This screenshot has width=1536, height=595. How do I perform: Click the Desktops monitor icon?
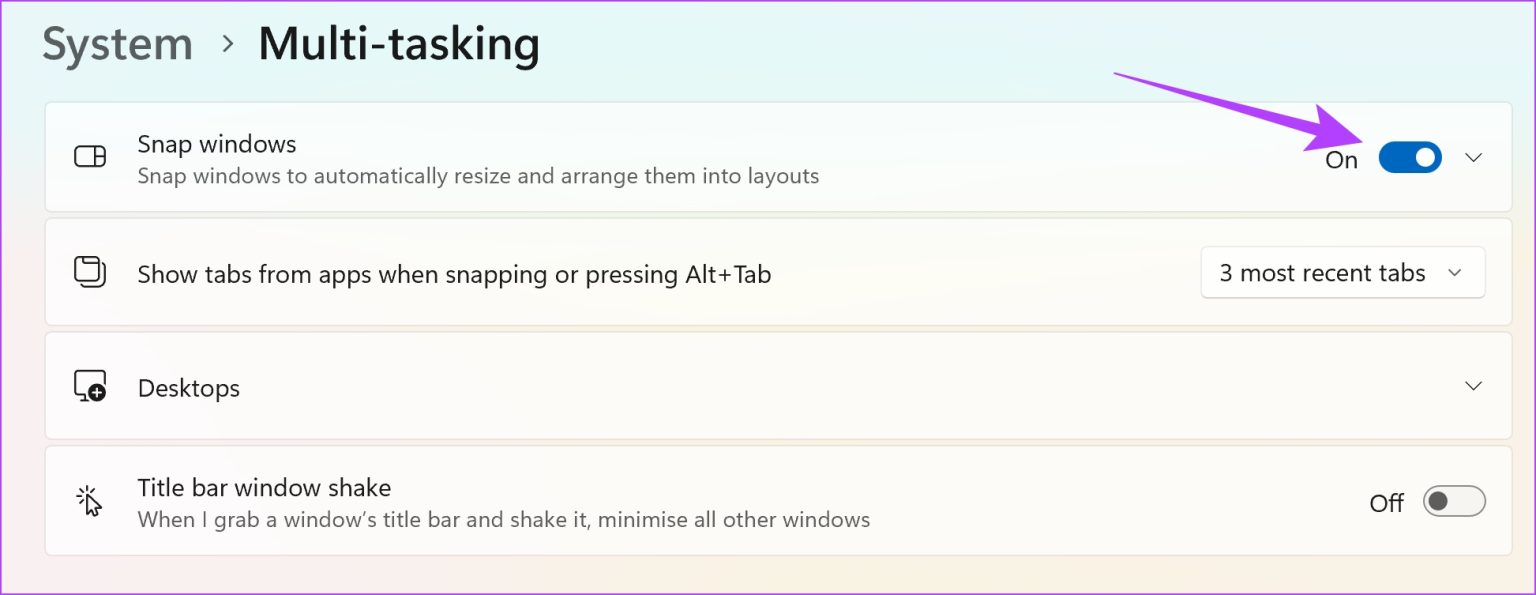(90, 387)
